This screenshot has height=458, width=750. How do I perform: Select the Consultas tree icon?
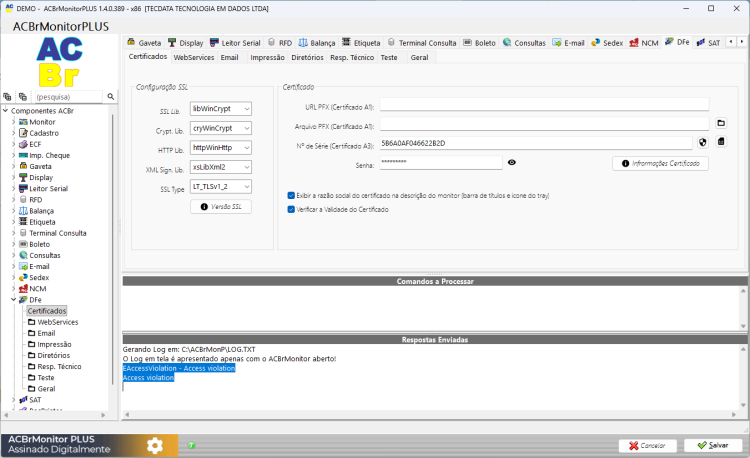[23, 255]
